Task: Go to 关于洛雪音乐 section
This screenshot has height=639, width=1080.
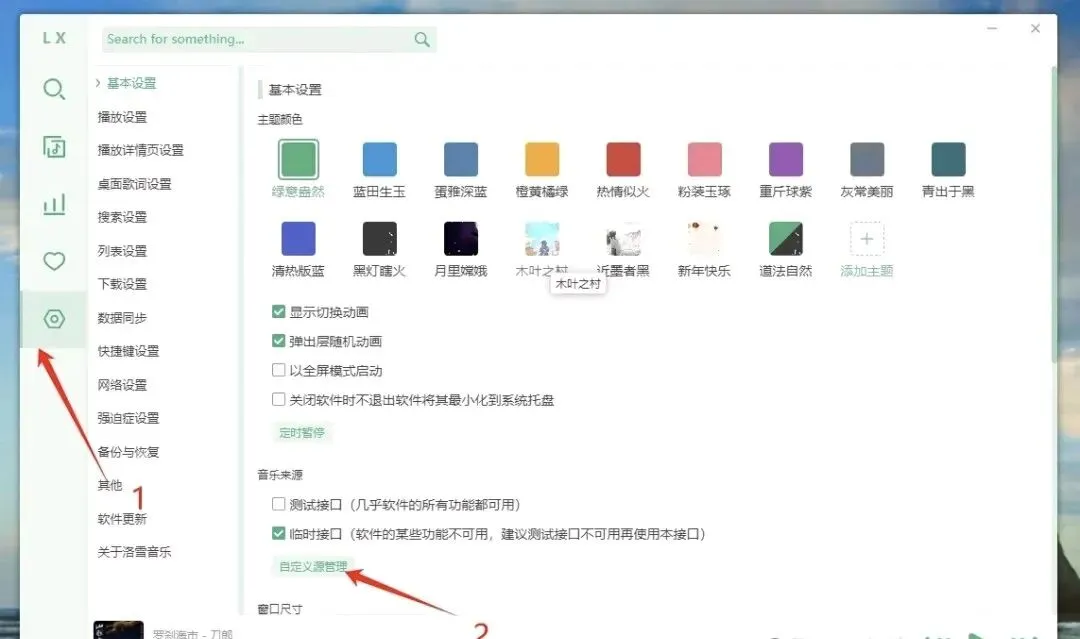Action: (x=135, y=552)
